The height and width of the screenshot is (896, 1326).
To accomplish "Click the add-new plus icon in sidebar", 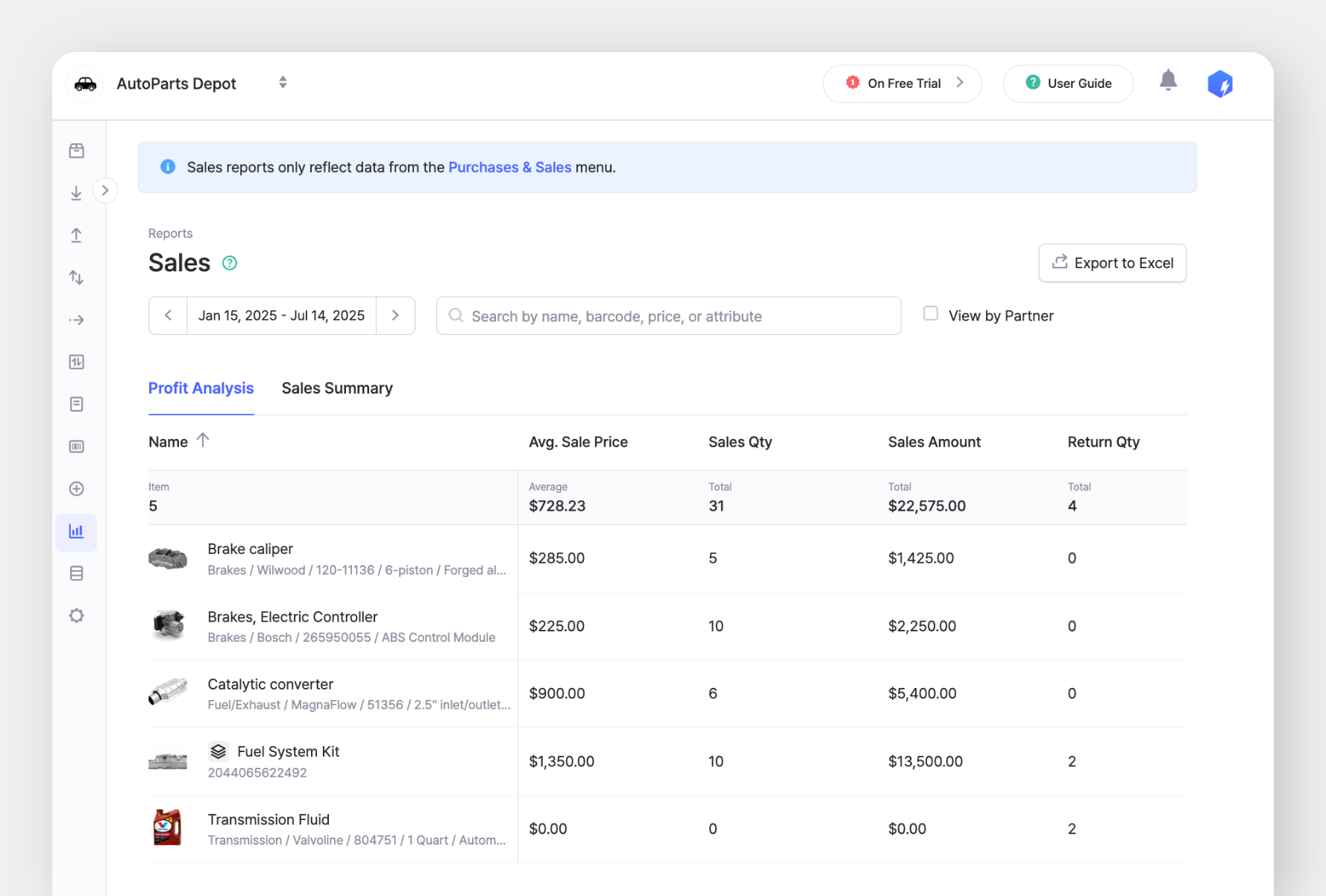I will pos(76,488).
